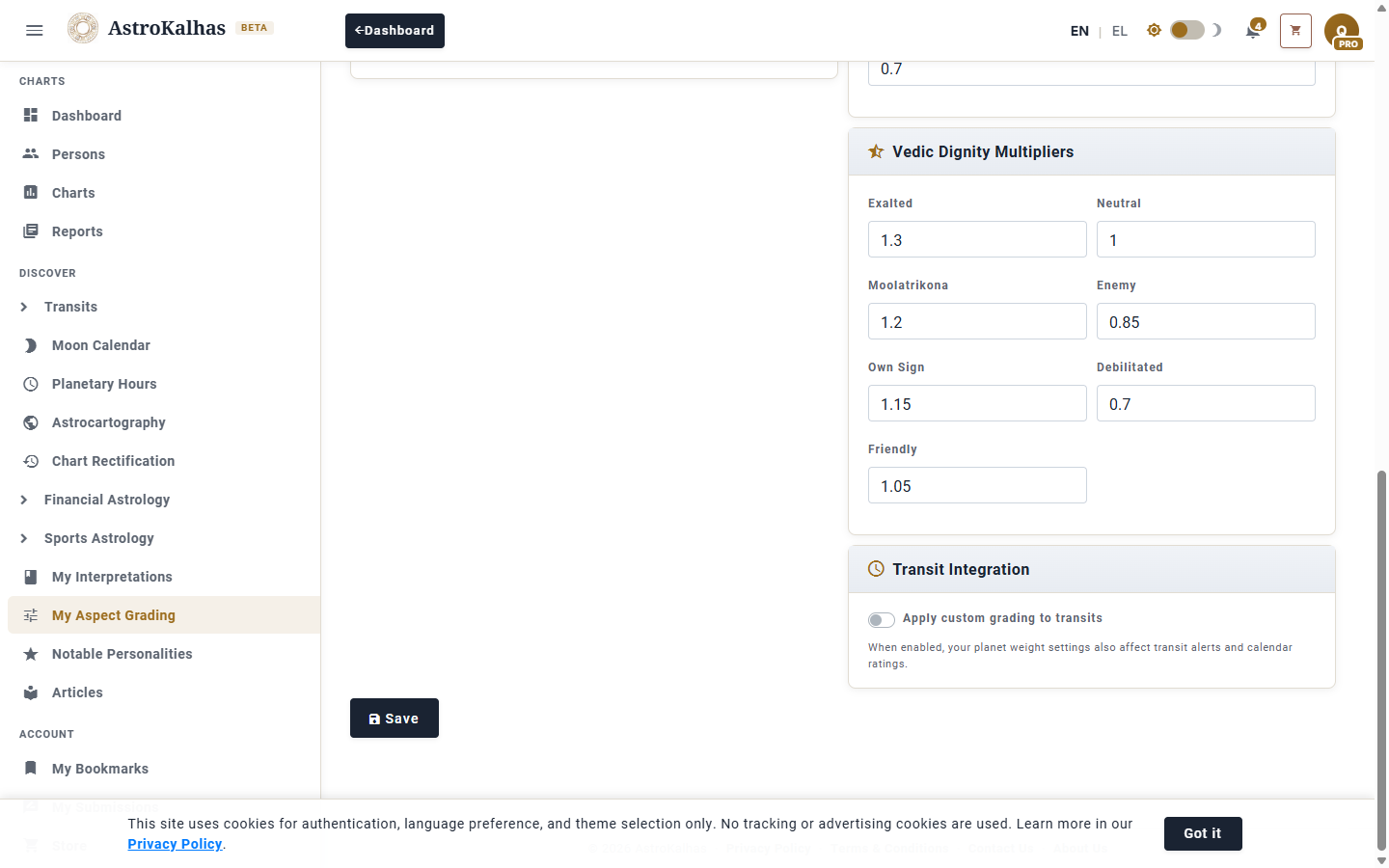1389x868 pixels.
Task: Open the shopping cart icon
Action: pyautogui.click(x=1295, y=31)
